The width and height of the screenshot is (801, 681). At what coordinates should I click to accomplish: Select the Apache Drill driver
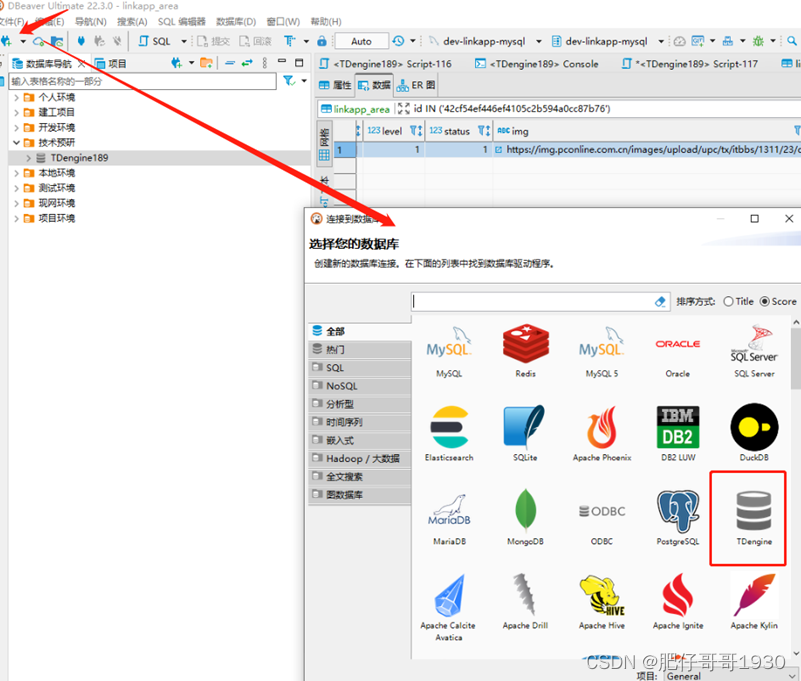pos(525,602)
